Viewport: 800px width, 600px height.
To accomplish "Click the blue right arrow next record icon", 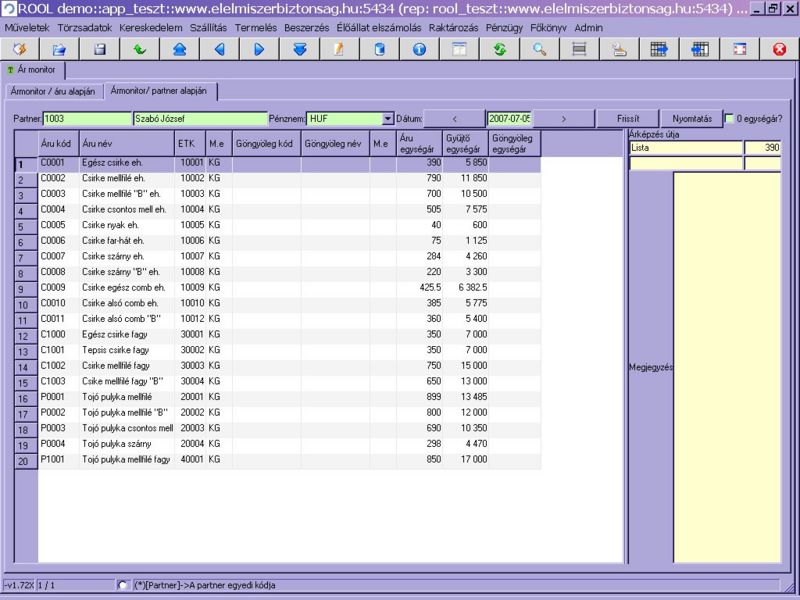I will (259, 48).
